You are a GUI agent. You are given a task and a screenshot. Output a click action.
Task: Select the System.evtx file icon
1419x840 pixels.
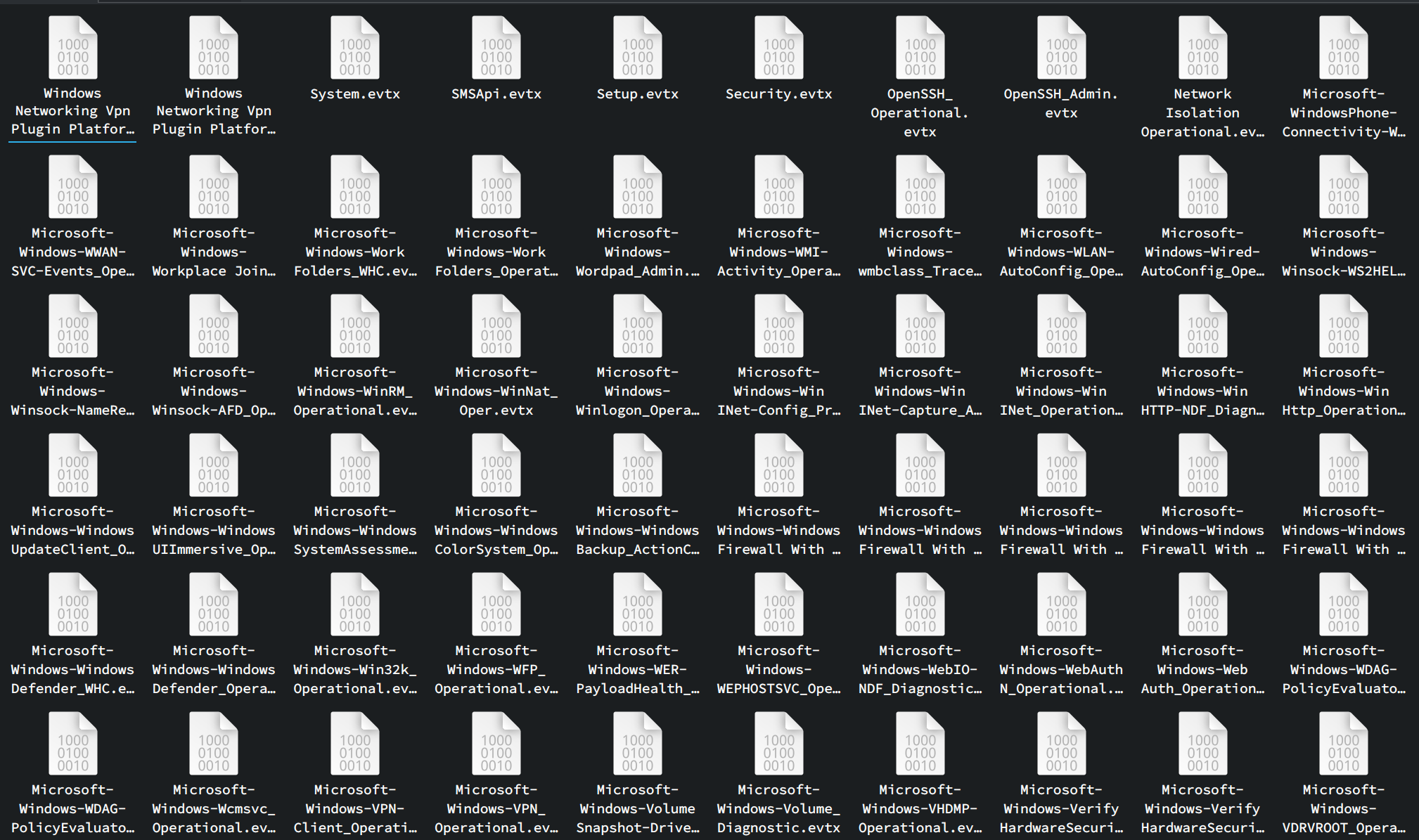[355, 48]
